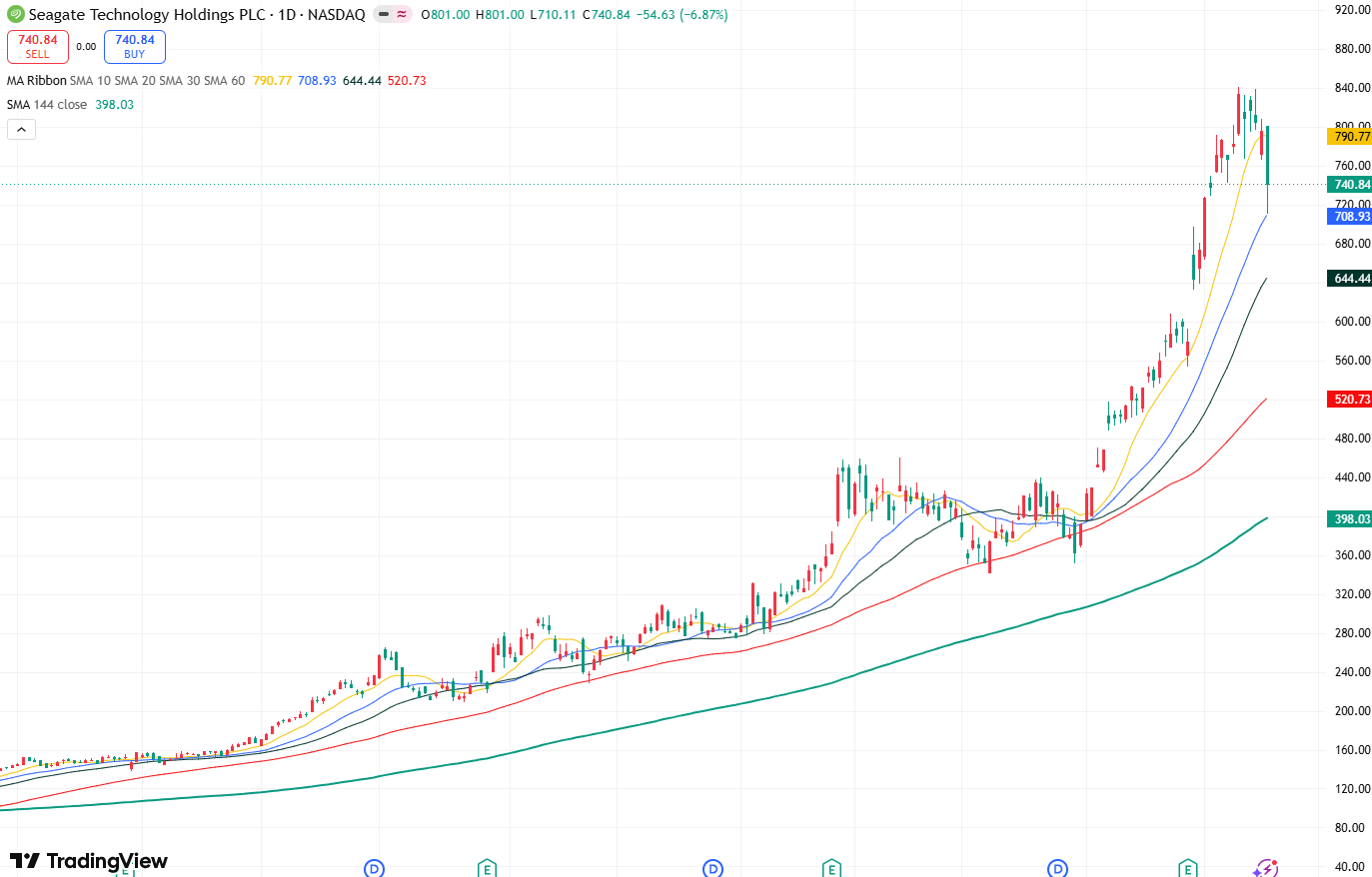Click the 0.00 spread value between Sell and Buy
The height and width of the screenshot is (877, 1372).
[87, 47]
